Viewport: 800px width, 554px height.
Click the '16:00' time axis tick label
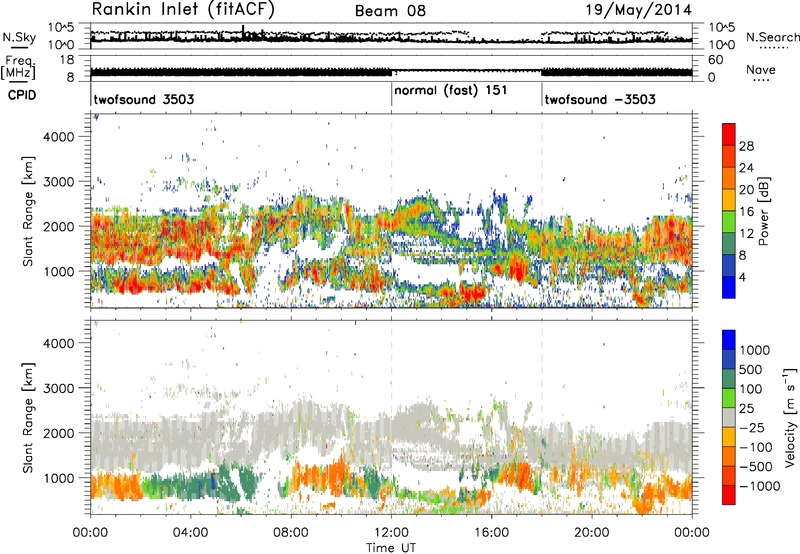click(x=491, y=533)
